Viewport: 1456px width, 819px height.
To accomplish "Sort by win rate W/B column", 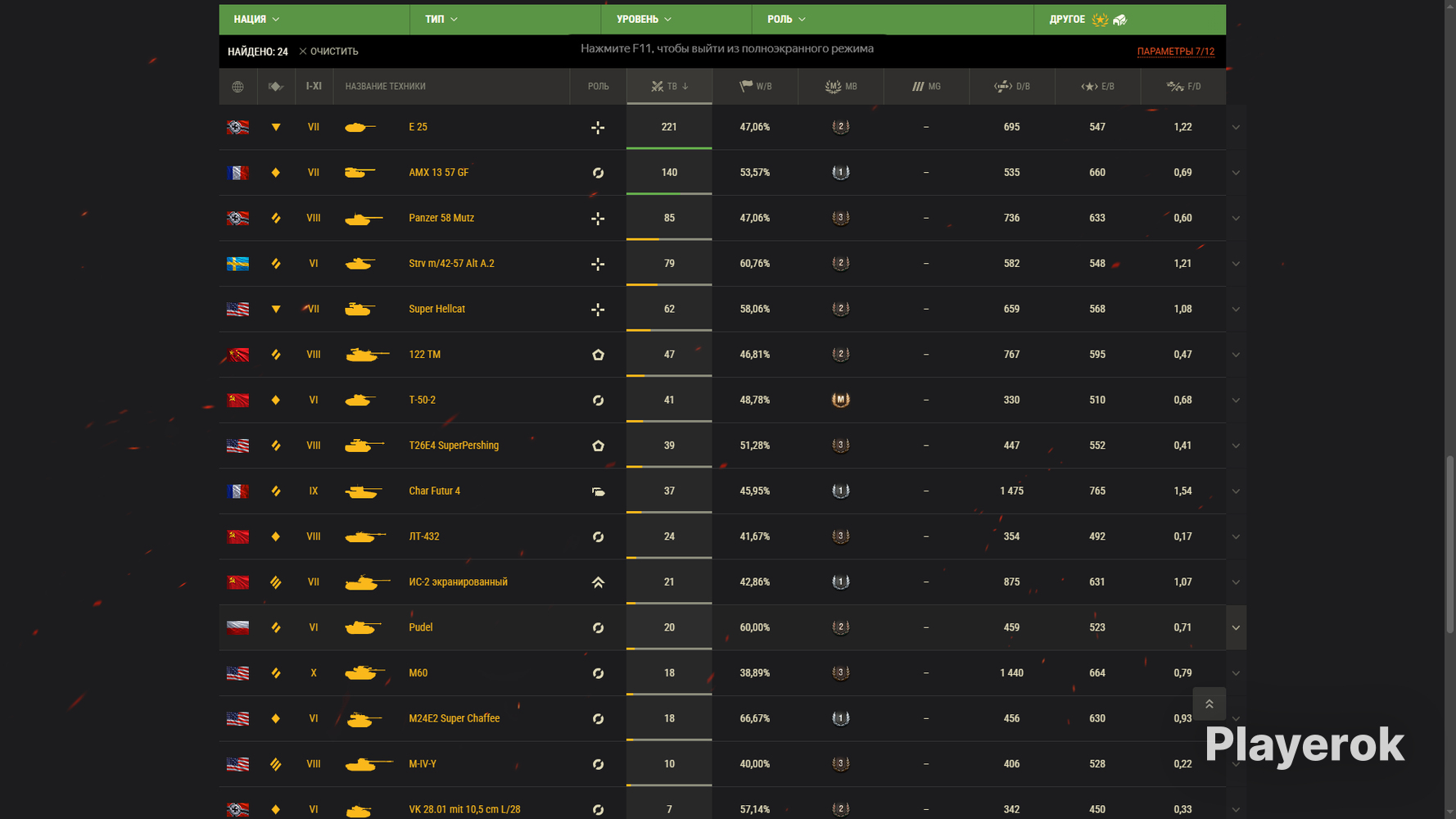I will 755,86.
